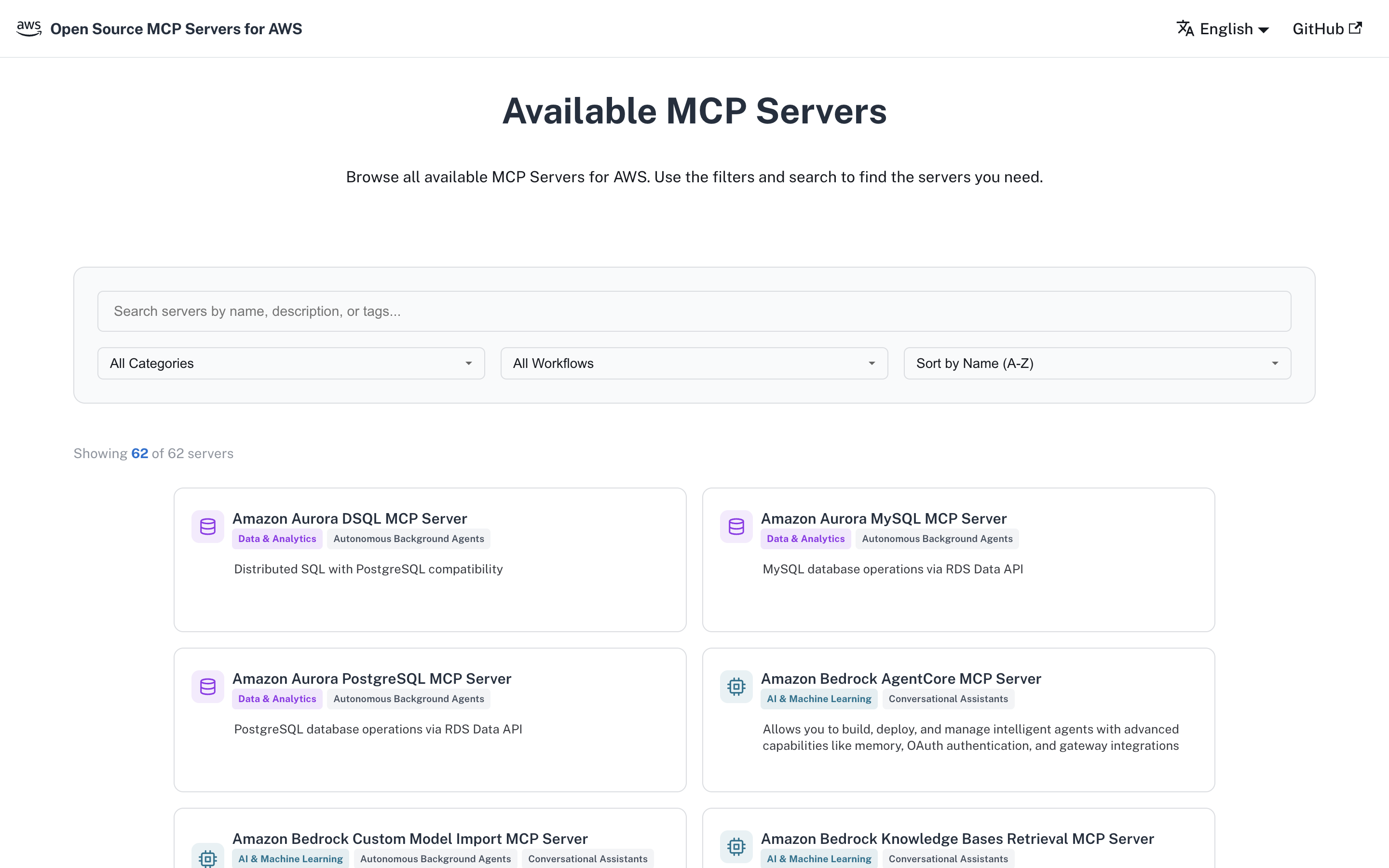Focus the server search field

[694, 311]
